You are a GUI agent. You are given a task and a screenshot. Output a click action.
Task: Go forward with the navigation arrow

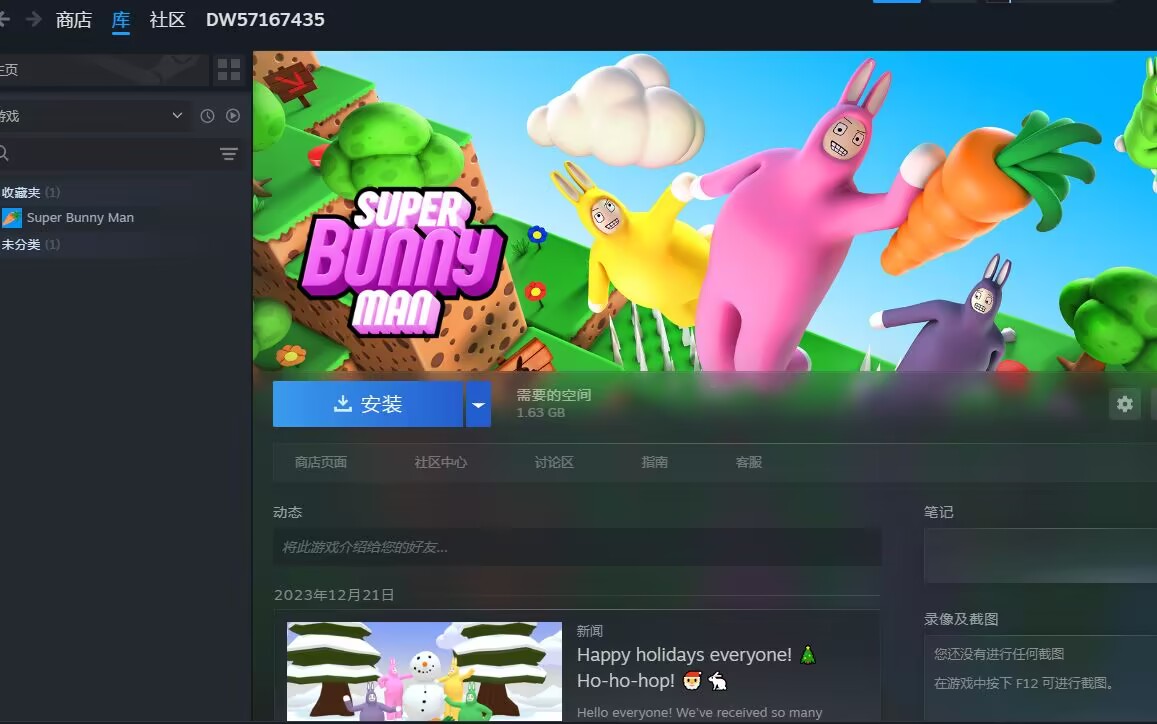(34, 19)
